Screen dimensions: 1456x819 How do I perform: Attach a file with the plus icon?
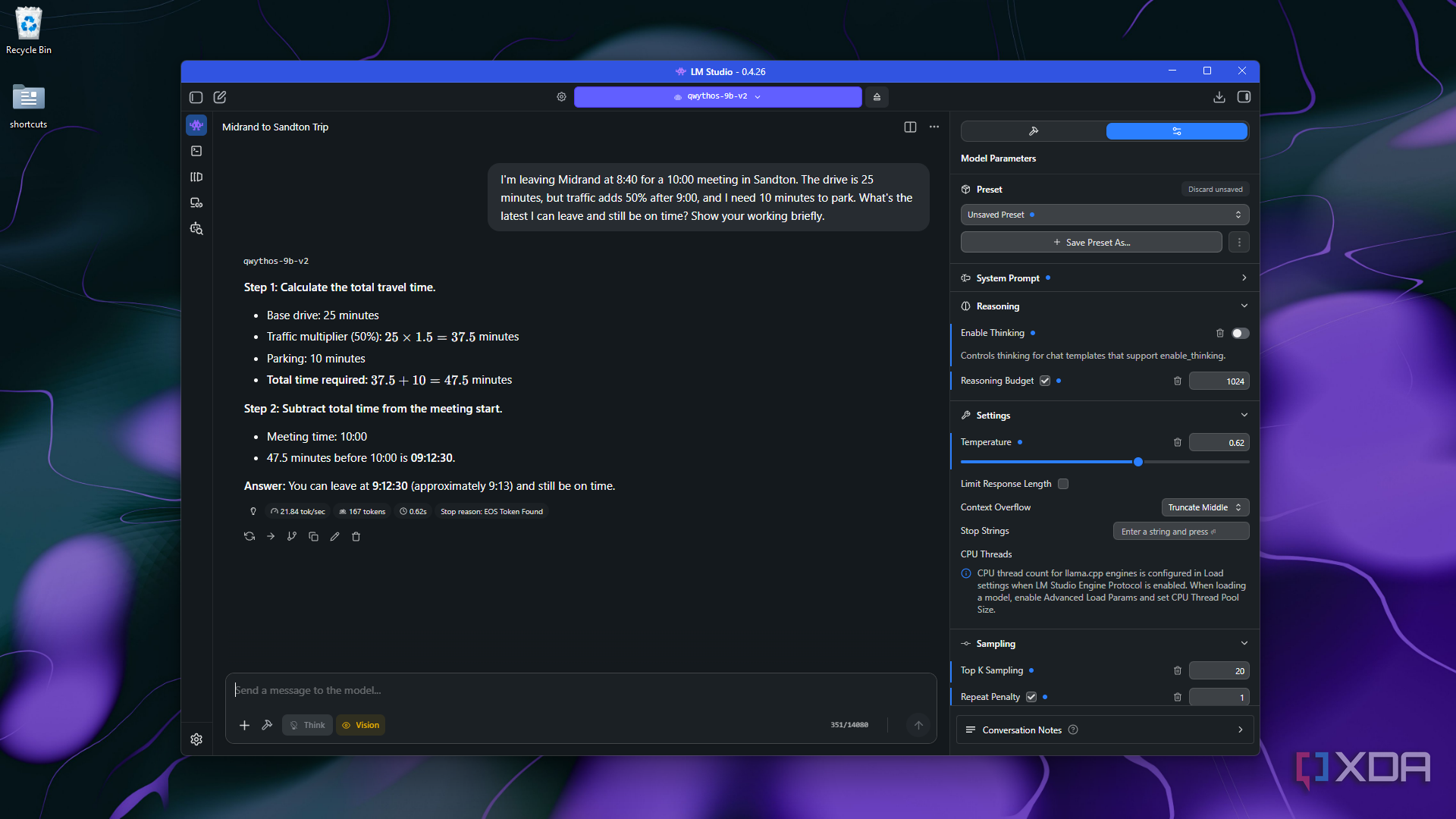pos(244,726)
